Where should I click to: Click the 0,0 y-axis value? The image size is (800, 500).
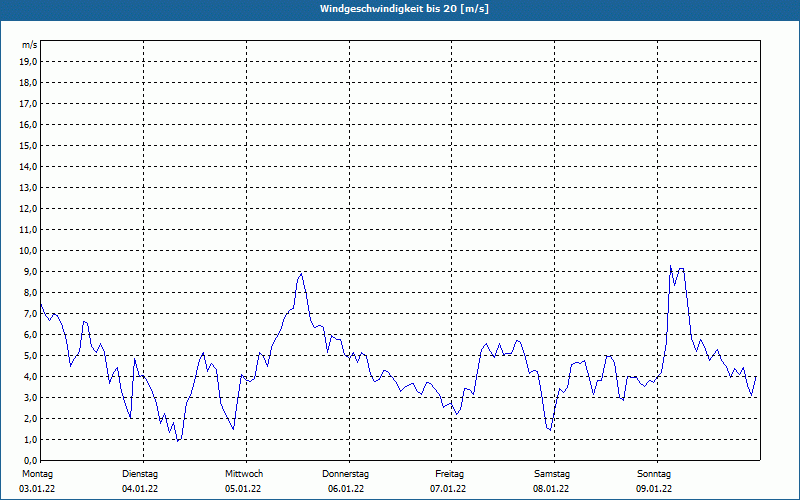pyautogui.click(x=30, y=460)
